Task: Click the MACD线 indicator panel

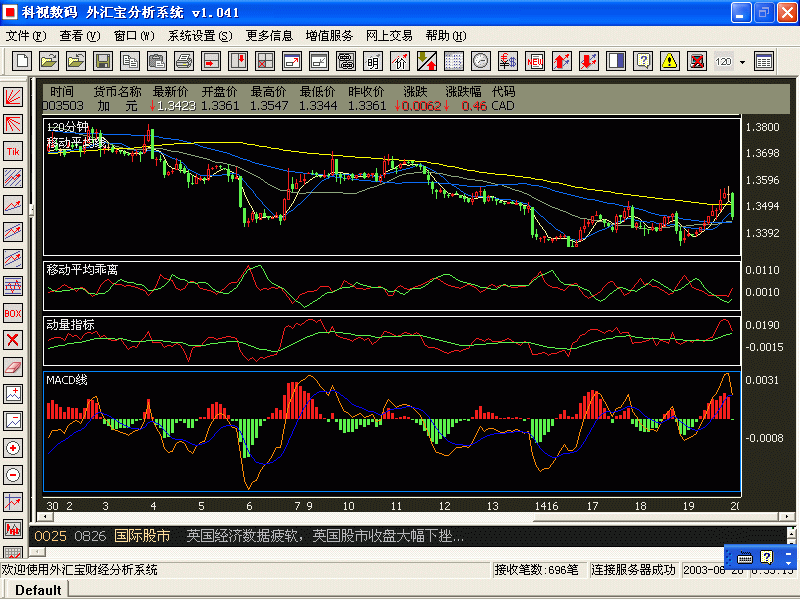Action: 392,432
